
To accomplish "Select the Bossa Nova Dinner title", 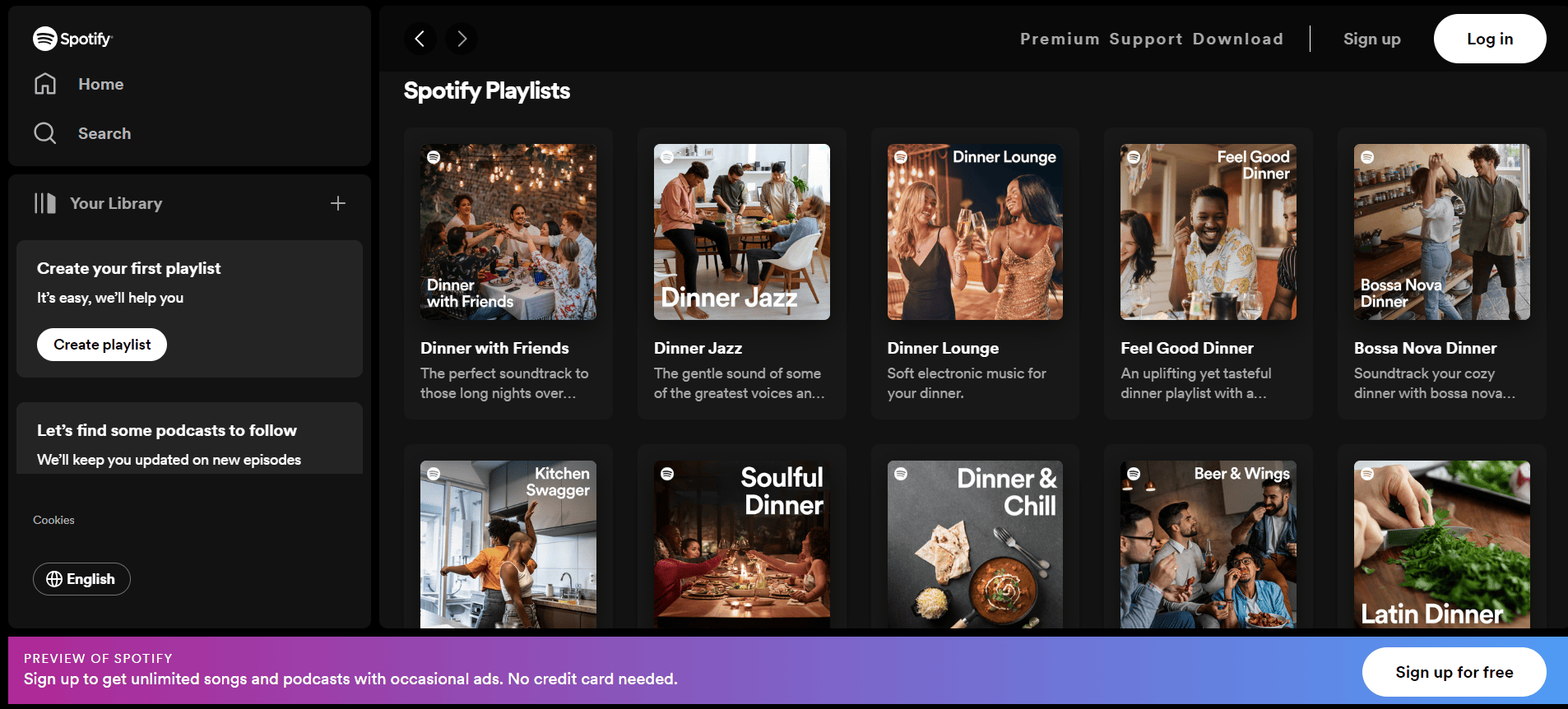I will pos(1425,348).
